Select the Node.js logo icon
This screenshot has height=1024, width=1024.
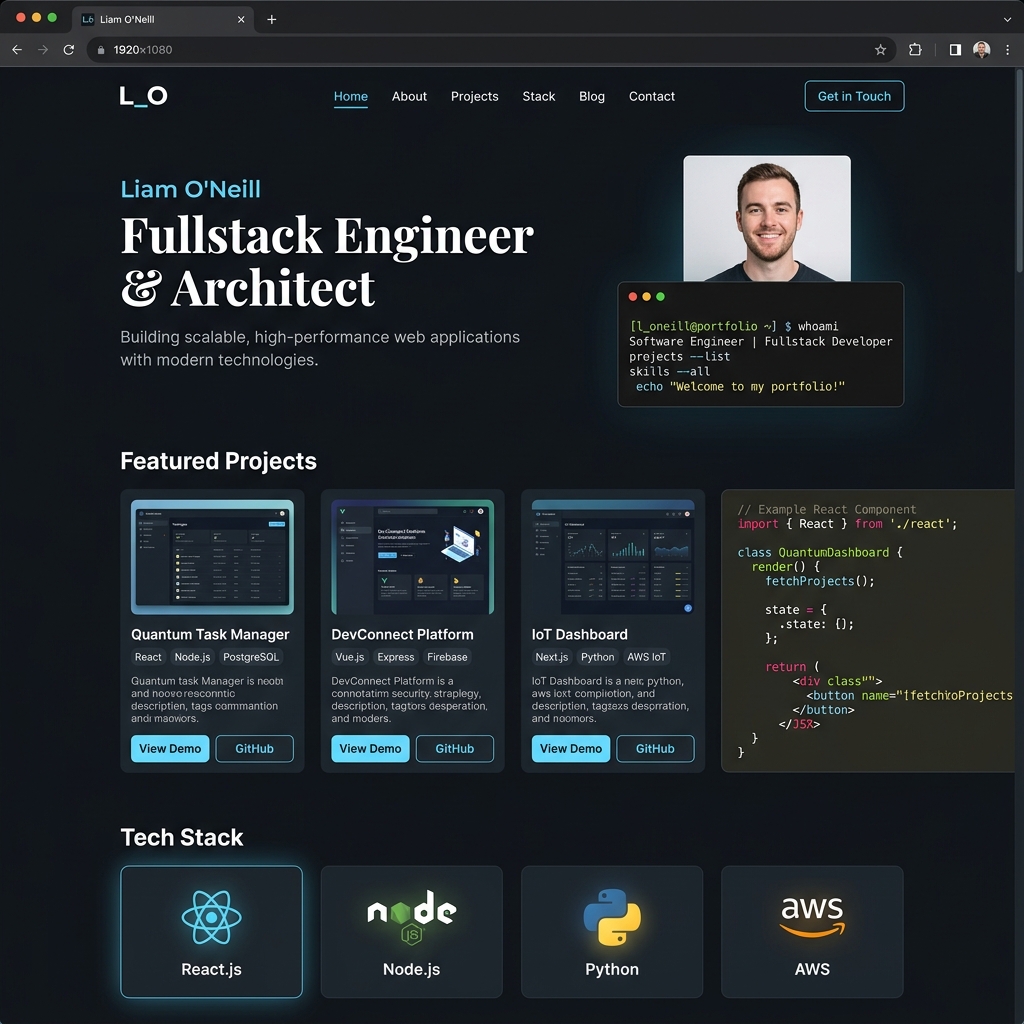[x=411, y=917]
